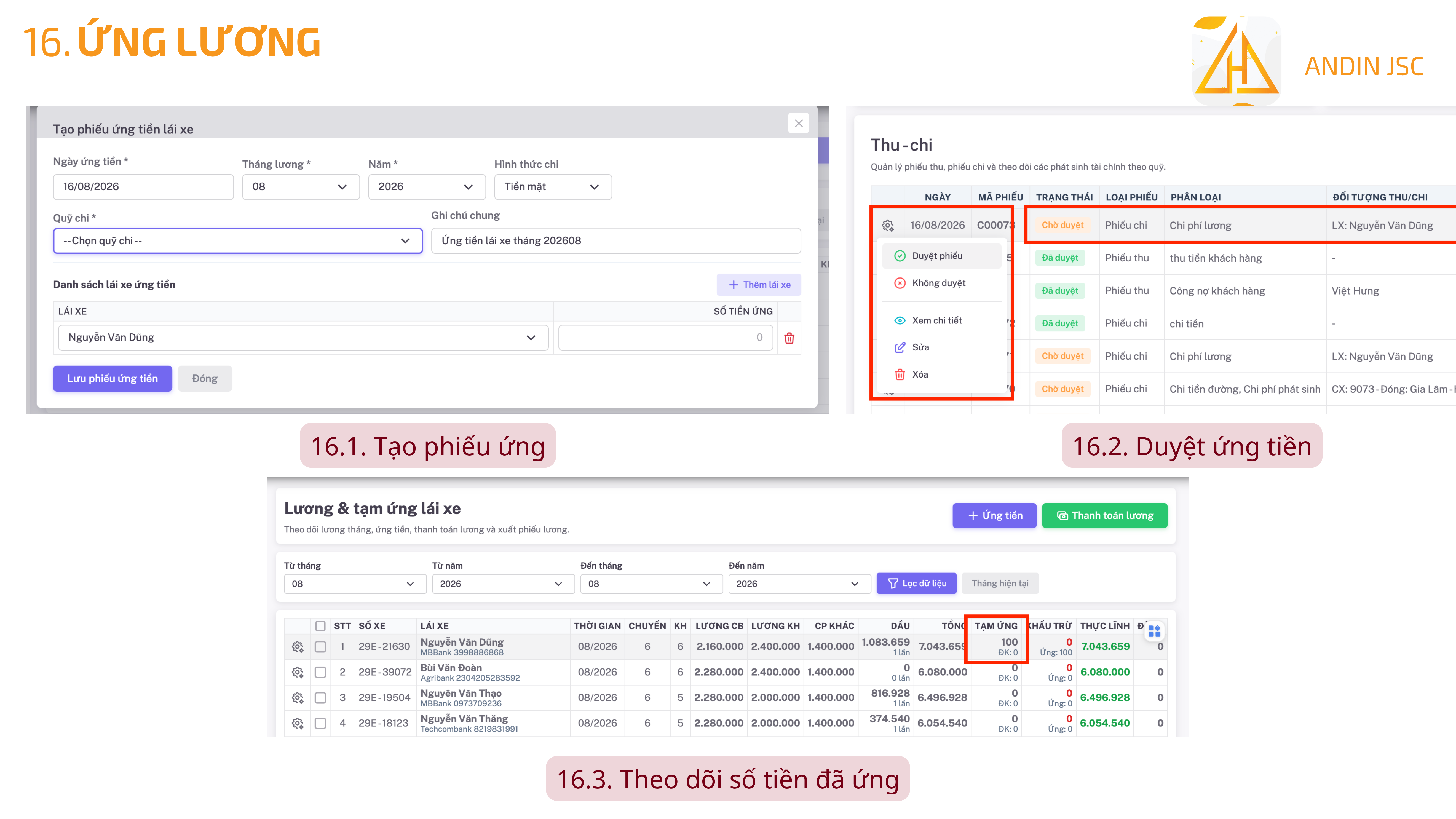Tick checkbox for vehicle 29E-18123
The width and height of the screenshot is (1456, 819).
click(x=320, y=723)
